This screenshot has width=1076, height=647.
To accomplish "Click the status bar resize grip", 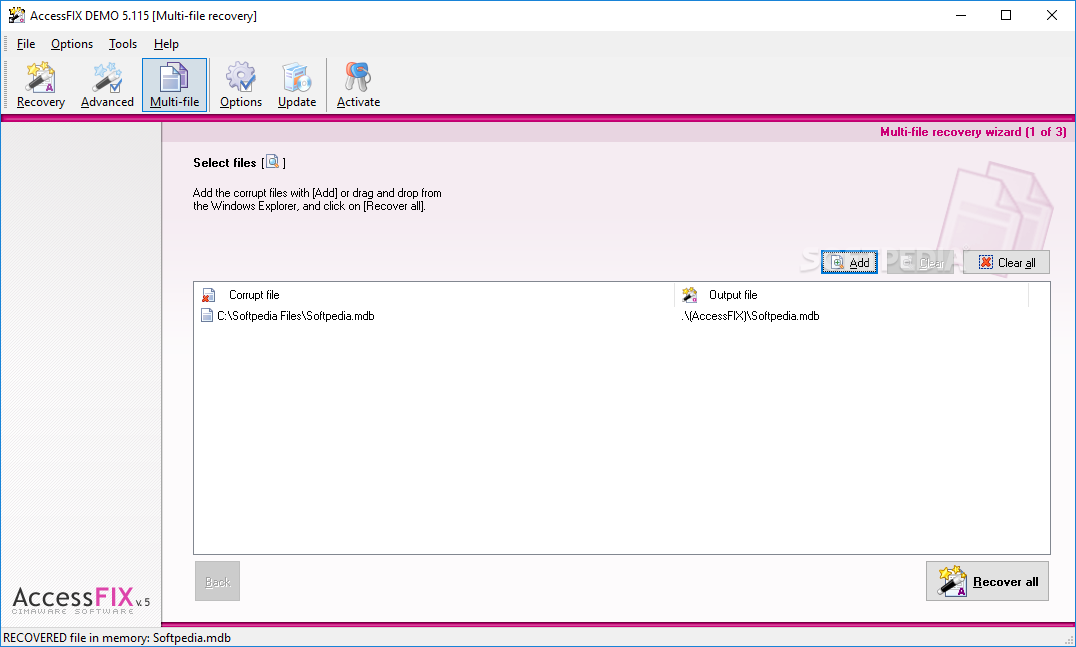I will pos(1068,639).
